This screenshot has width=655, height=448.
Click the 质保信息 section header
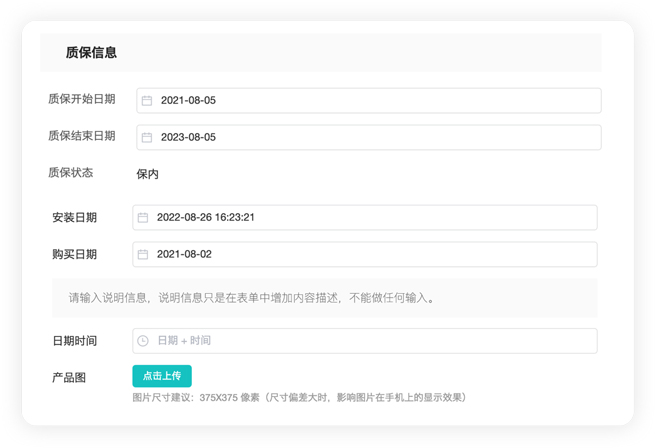click(x=91, y=53)
